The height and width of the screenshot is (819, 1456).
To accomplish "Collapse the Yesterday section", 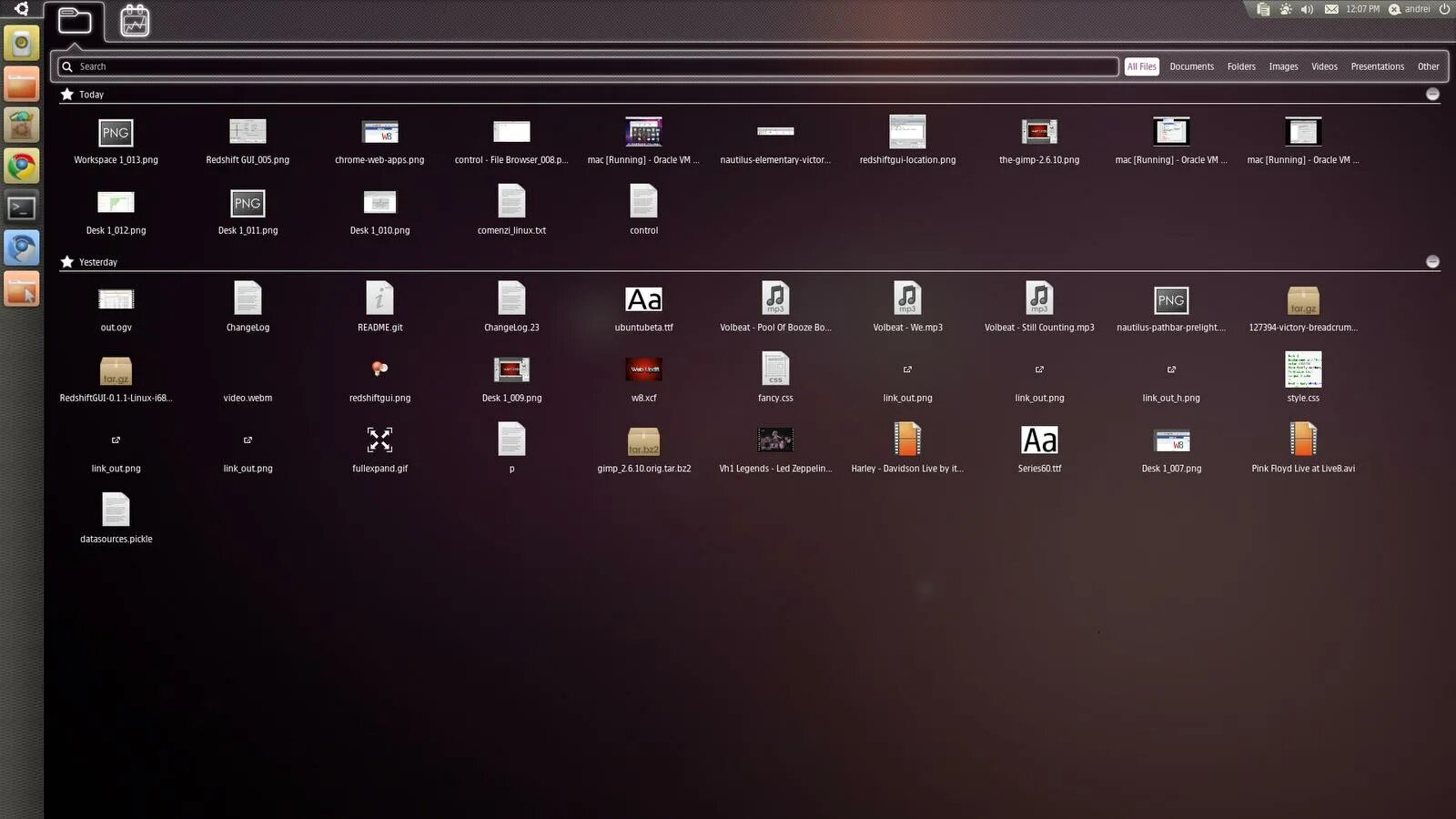I will click(1432, 261).
